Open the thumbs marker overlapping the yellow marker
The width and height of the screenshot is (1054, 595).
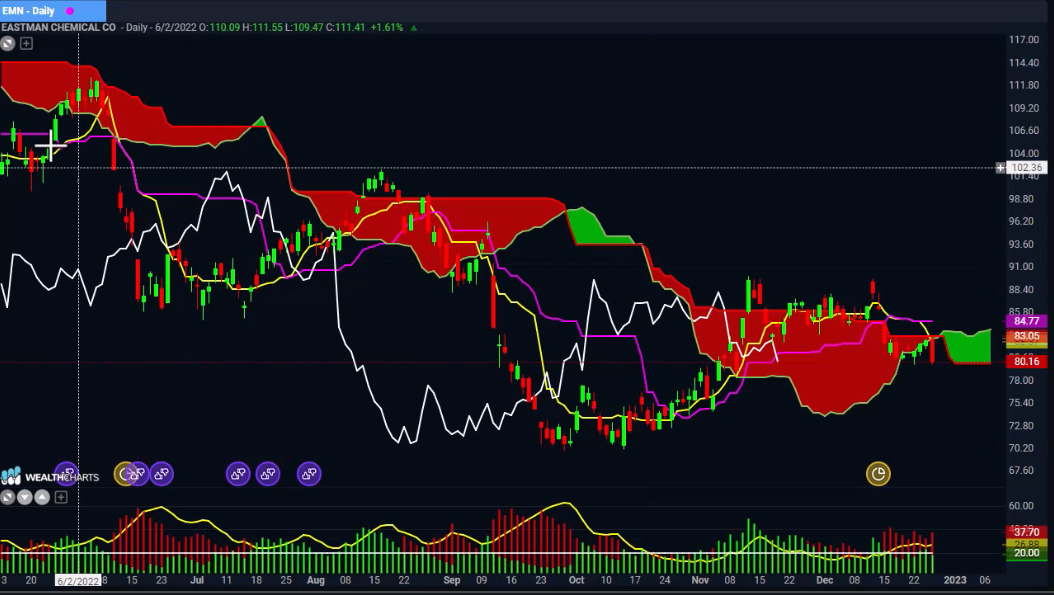pyautogui.click(x=138, y=474)
